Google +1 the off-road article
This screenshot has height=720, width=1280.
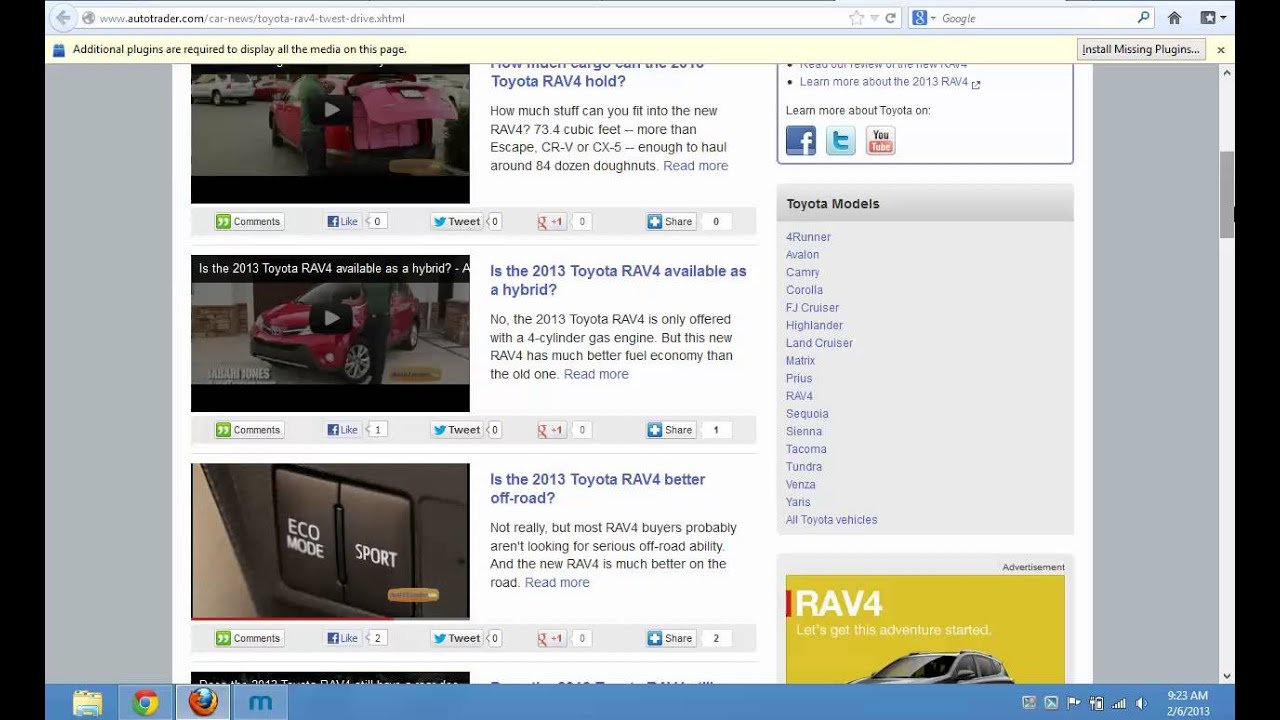point(551,638)
